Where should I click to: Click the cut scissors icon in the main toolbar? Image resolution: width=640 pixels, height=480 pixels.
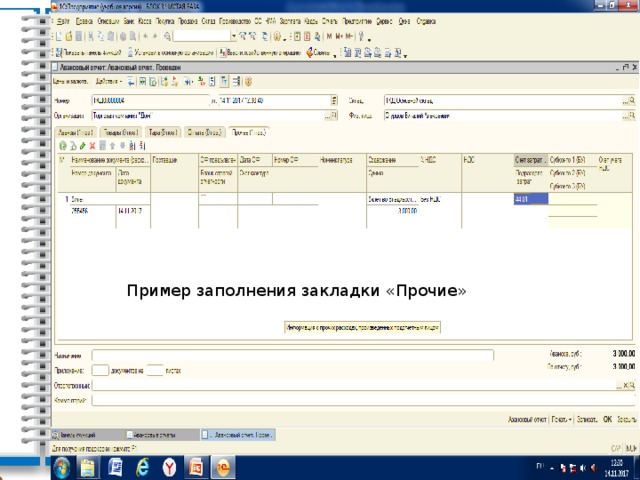[x=91, y=37]
